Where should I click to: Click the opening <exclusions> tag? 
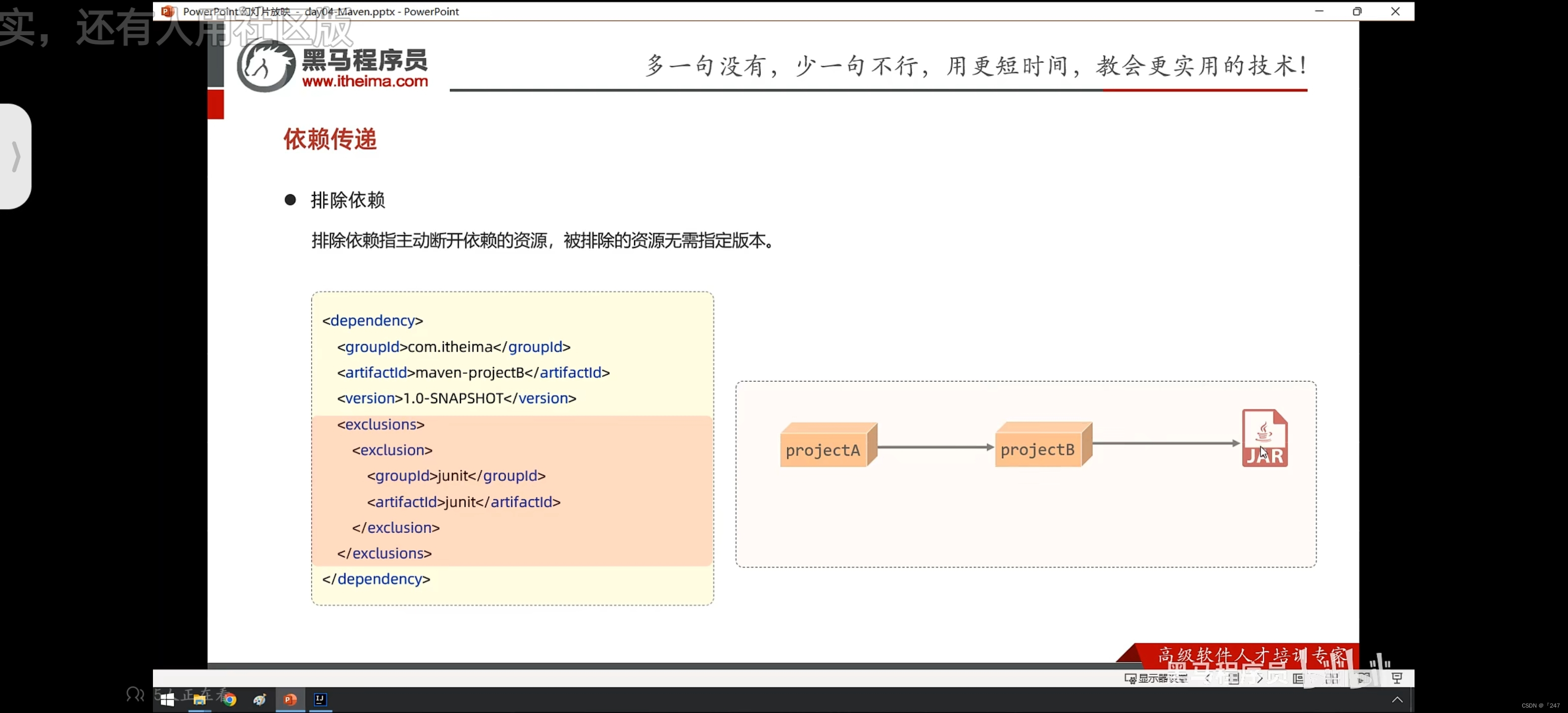[x=381, y=424]
